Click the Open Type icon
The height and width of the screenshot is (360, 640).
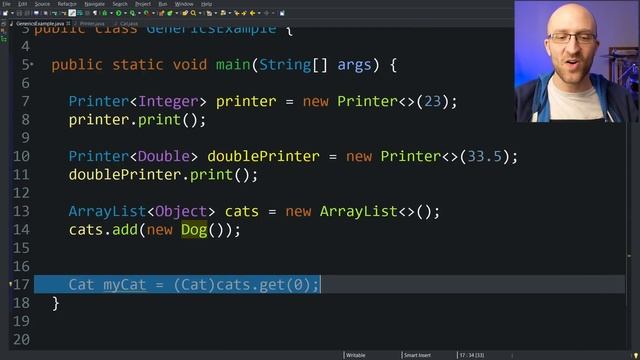pyautogui.click(x=185, y=13)
